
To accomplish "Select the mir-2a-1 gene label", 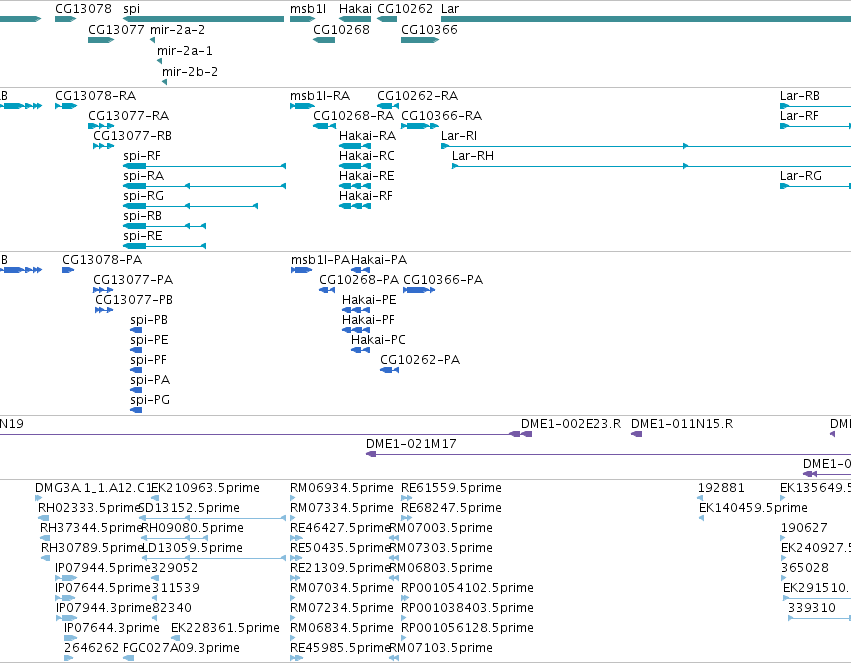I will coord(185,50).
